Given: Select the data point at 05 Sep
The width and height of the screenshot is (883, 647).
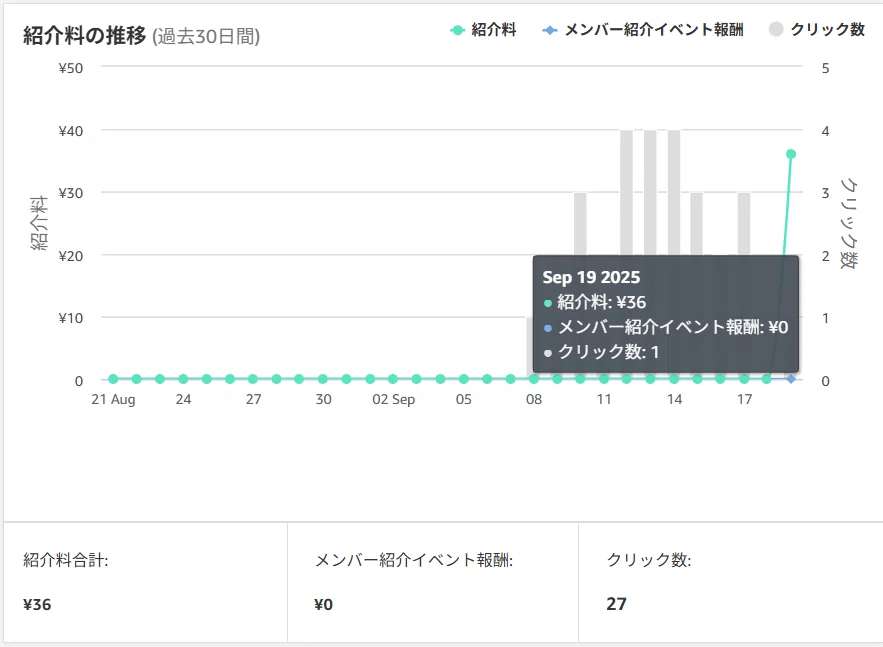Looking at the screenshot, I should tap(463, 379).
